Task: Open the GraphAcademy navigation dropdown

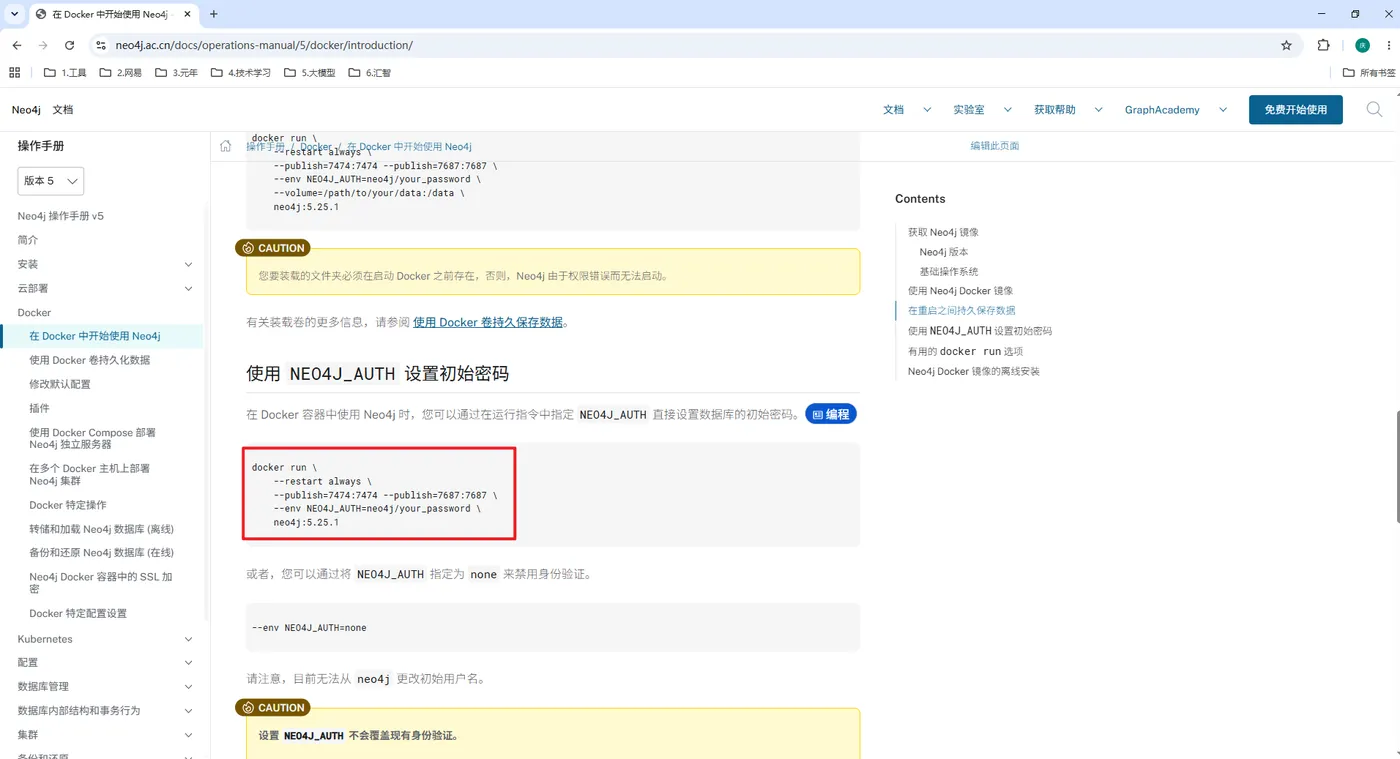Action: pos(1175,110)
